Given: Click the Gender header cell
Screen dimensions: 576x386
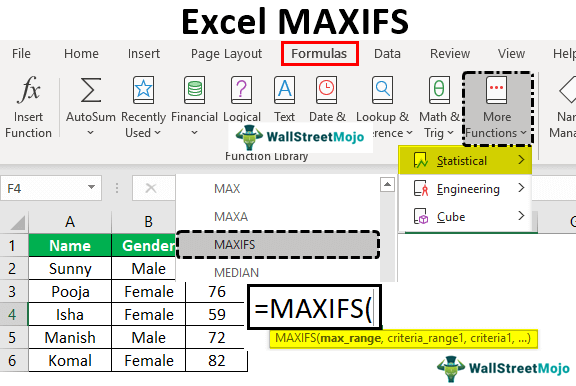Looking at the screenshot, I should point(144,245).
